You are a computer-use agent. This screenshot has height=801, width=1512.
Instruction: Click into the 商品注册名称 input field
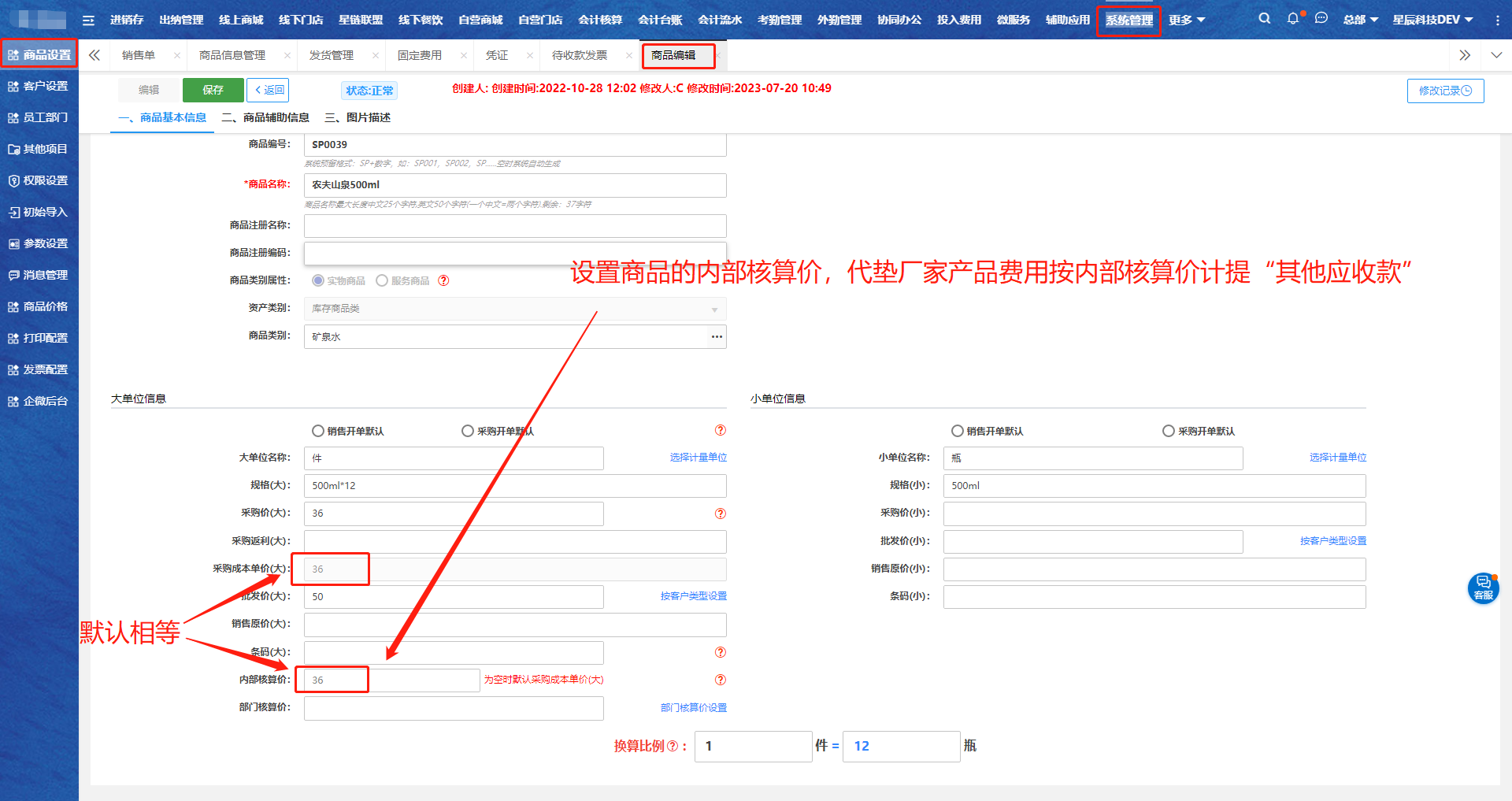(x=515, y=226)
